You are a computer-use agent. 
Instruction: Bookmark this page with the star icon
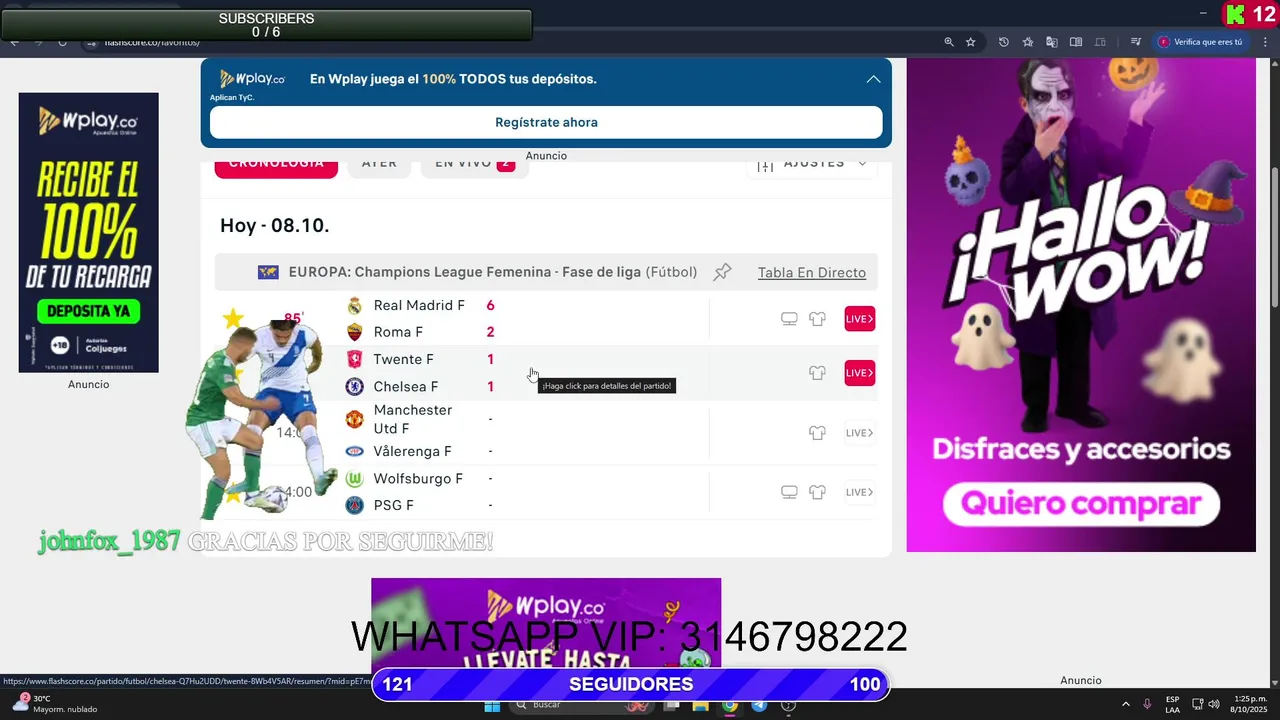click(970, 42)
